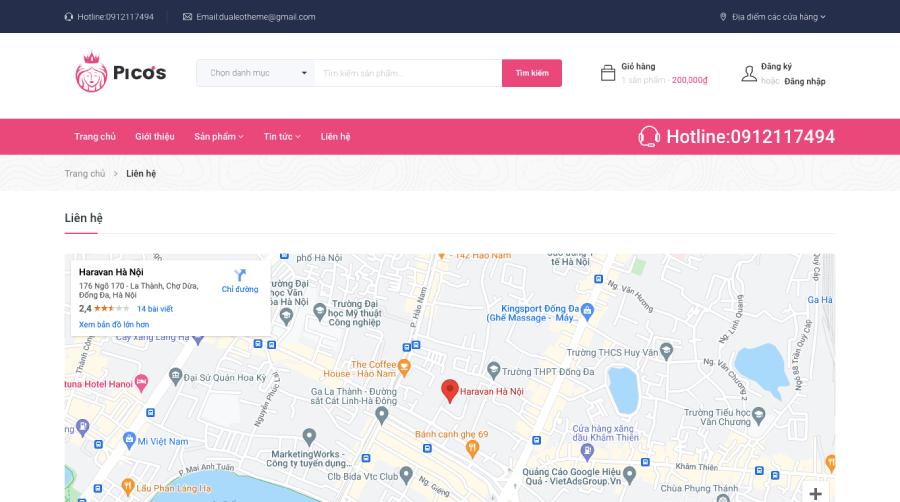Click the red Haravan Hà Nội map pin
This screenshot has height=502, width=900.
pos(450,391)
